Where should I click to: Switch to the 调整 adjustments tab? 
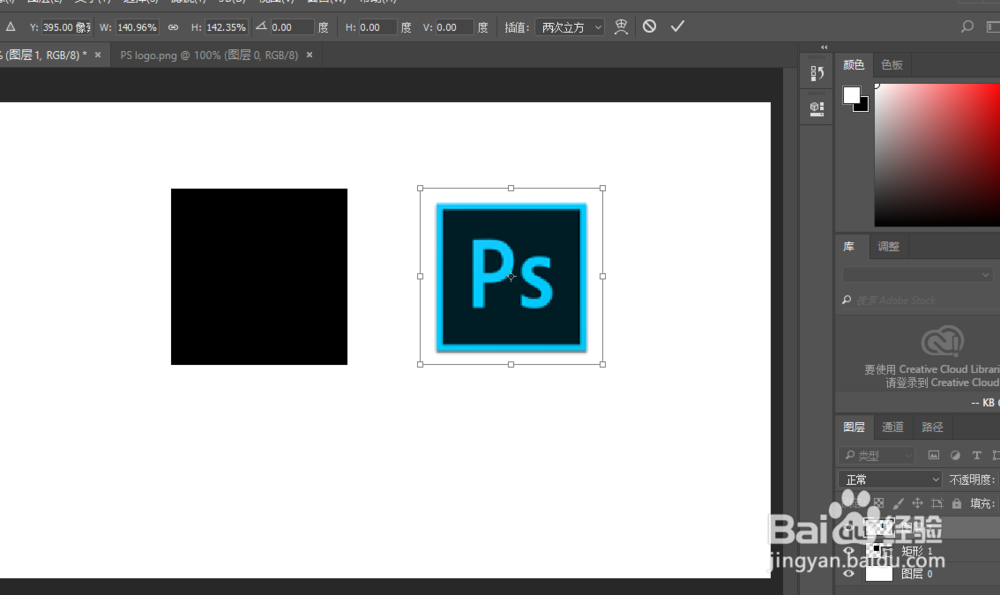[888, 246]
